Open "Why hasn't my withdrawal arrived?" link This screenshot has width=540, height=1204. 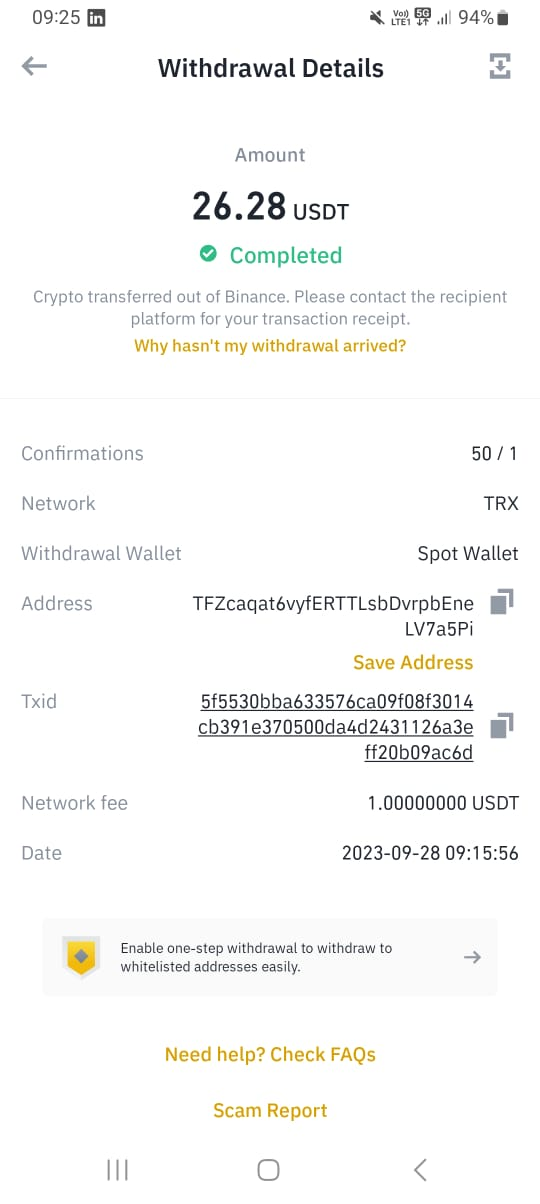(x=270, y=345)
